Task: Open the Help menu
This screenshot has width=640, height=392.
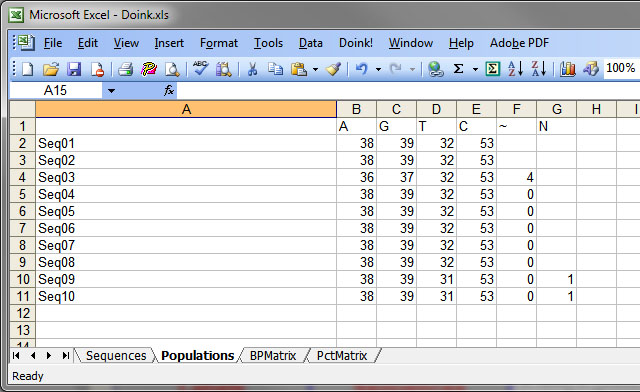Action: coord(461,43)
